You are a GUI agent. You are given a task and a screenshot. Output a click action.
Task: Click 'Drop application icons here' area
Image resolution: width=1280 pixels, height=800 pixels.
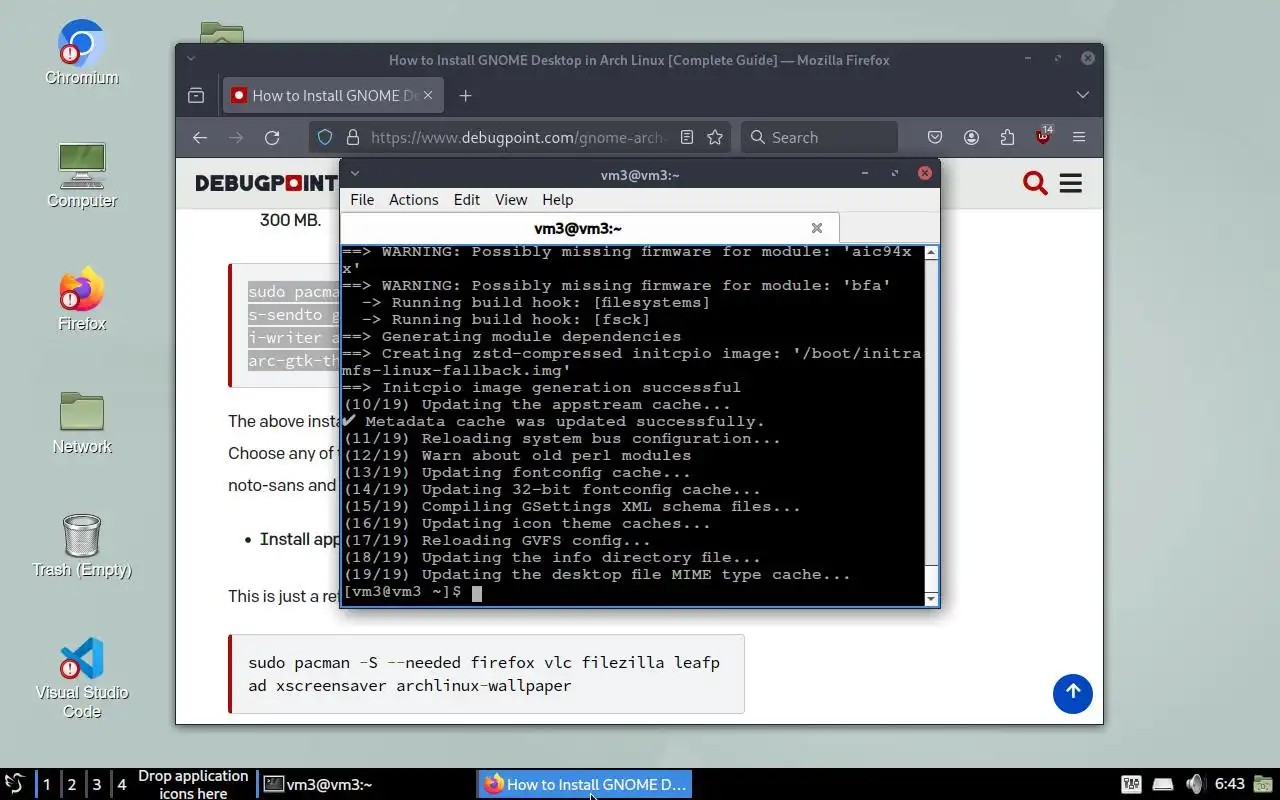click(193, 784)
